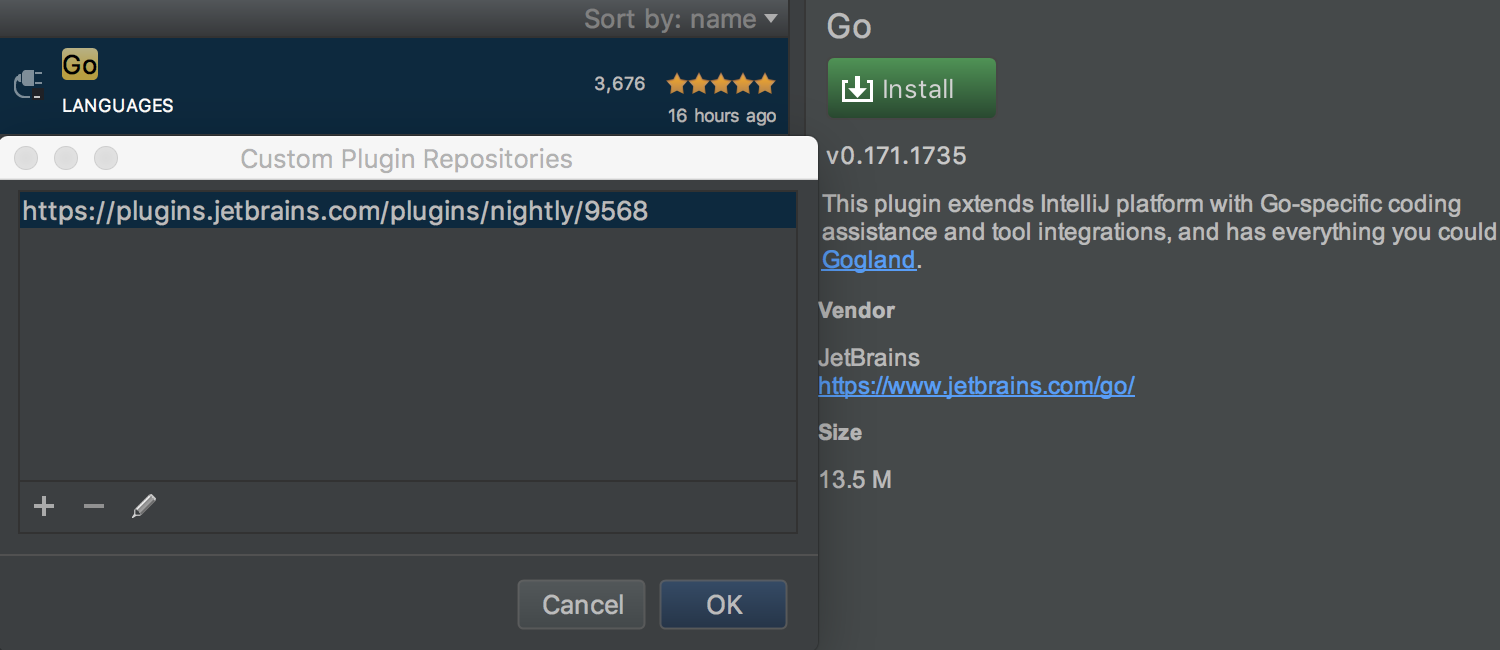Confirm the dialog with OK
The image size is (1500, 650).
point(724,604)
